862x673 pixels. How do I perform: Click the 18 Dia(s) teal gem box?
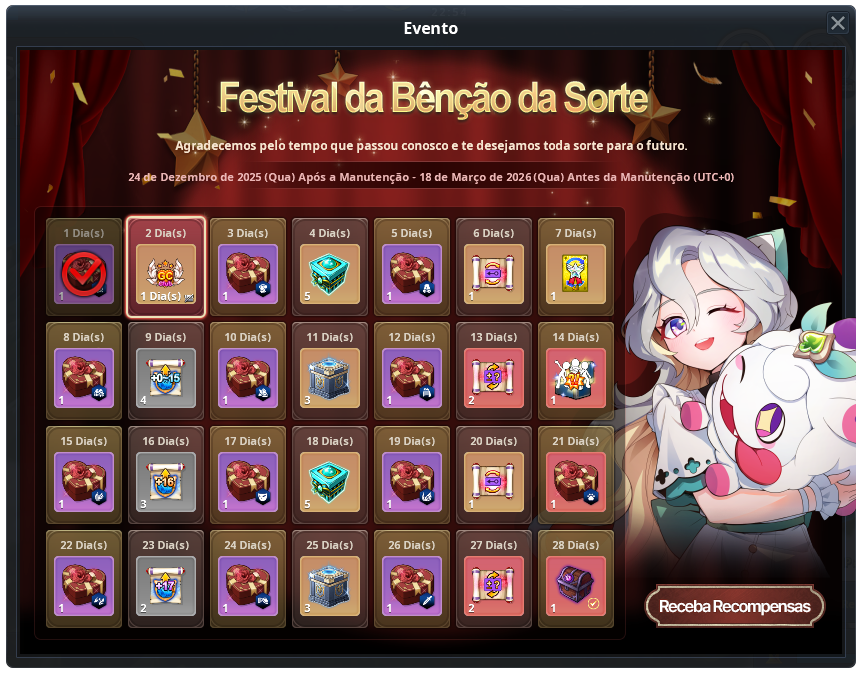(329, 482)
